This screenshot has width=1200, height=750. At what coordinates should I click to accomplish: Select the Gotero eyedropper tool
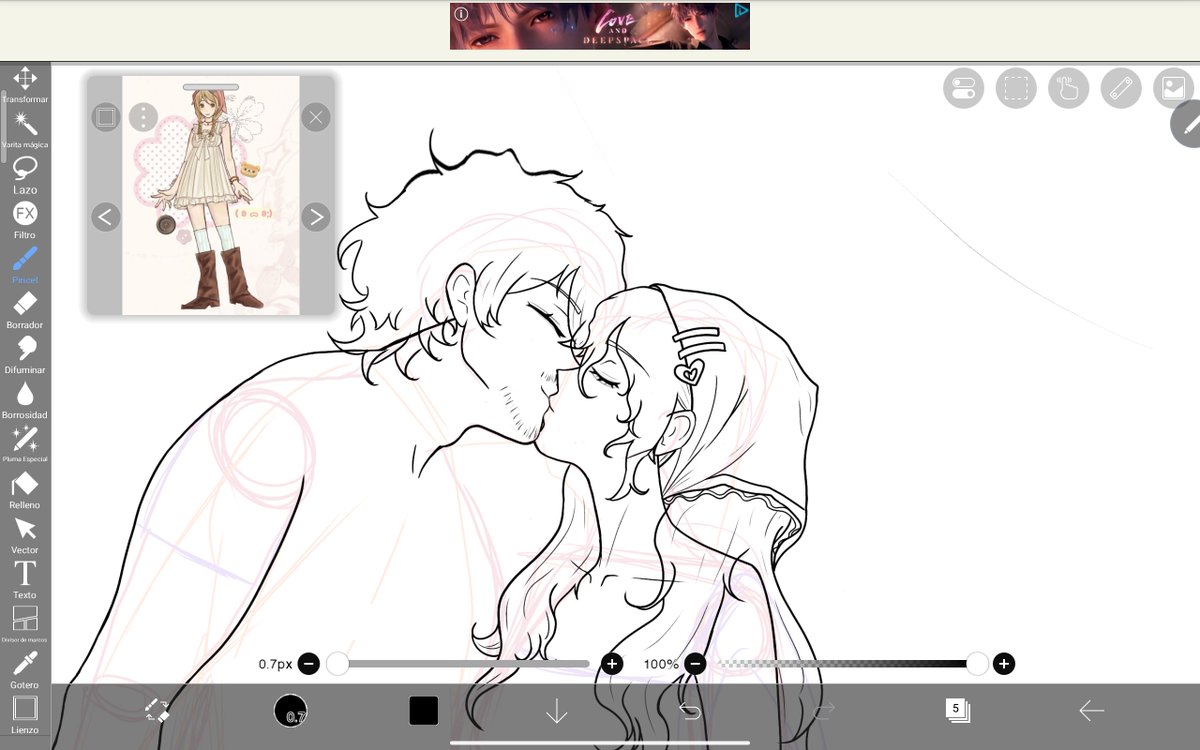point(25,670)
